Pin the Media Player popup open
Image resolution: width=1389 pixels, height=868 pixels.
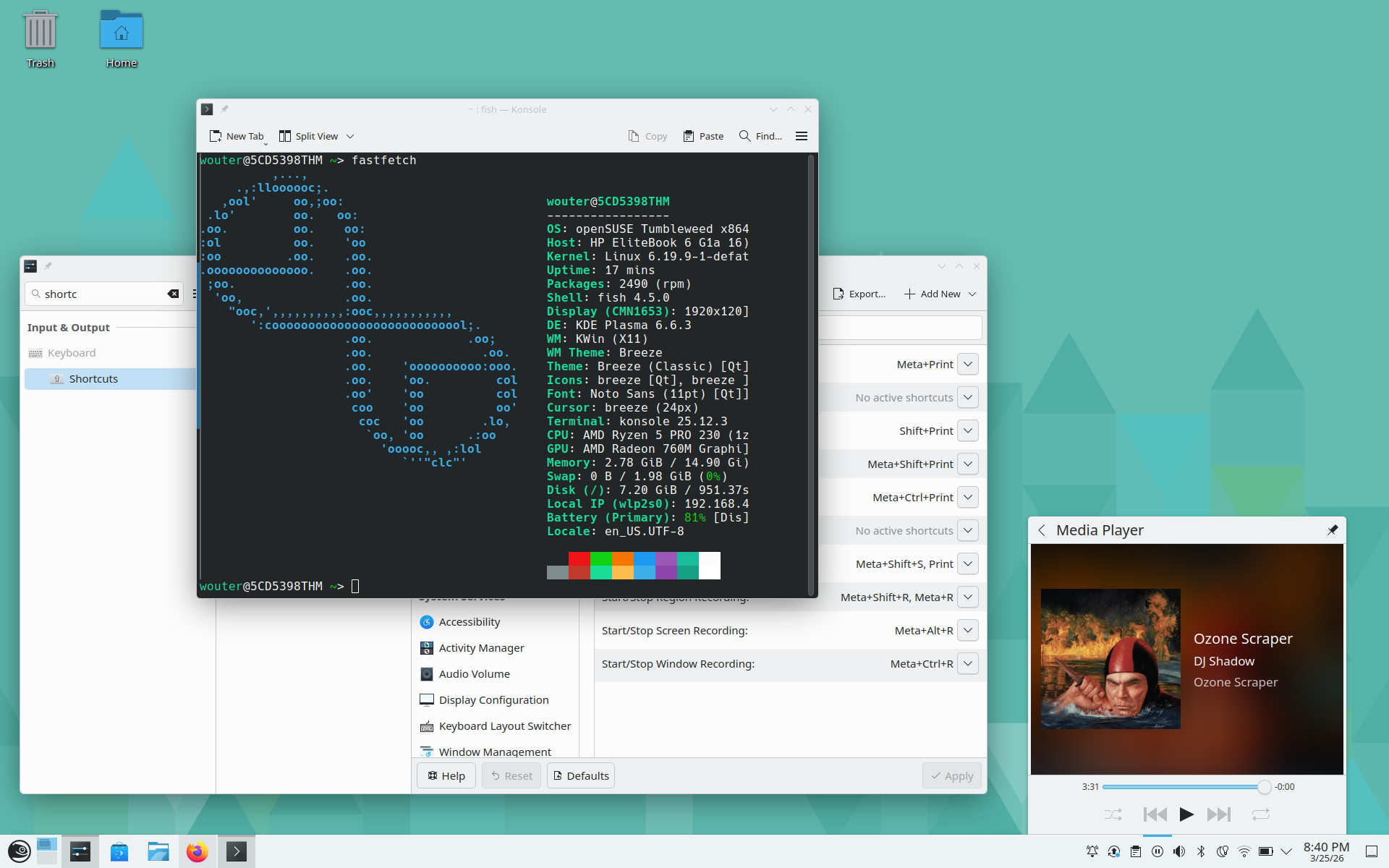click(1332, 530)
